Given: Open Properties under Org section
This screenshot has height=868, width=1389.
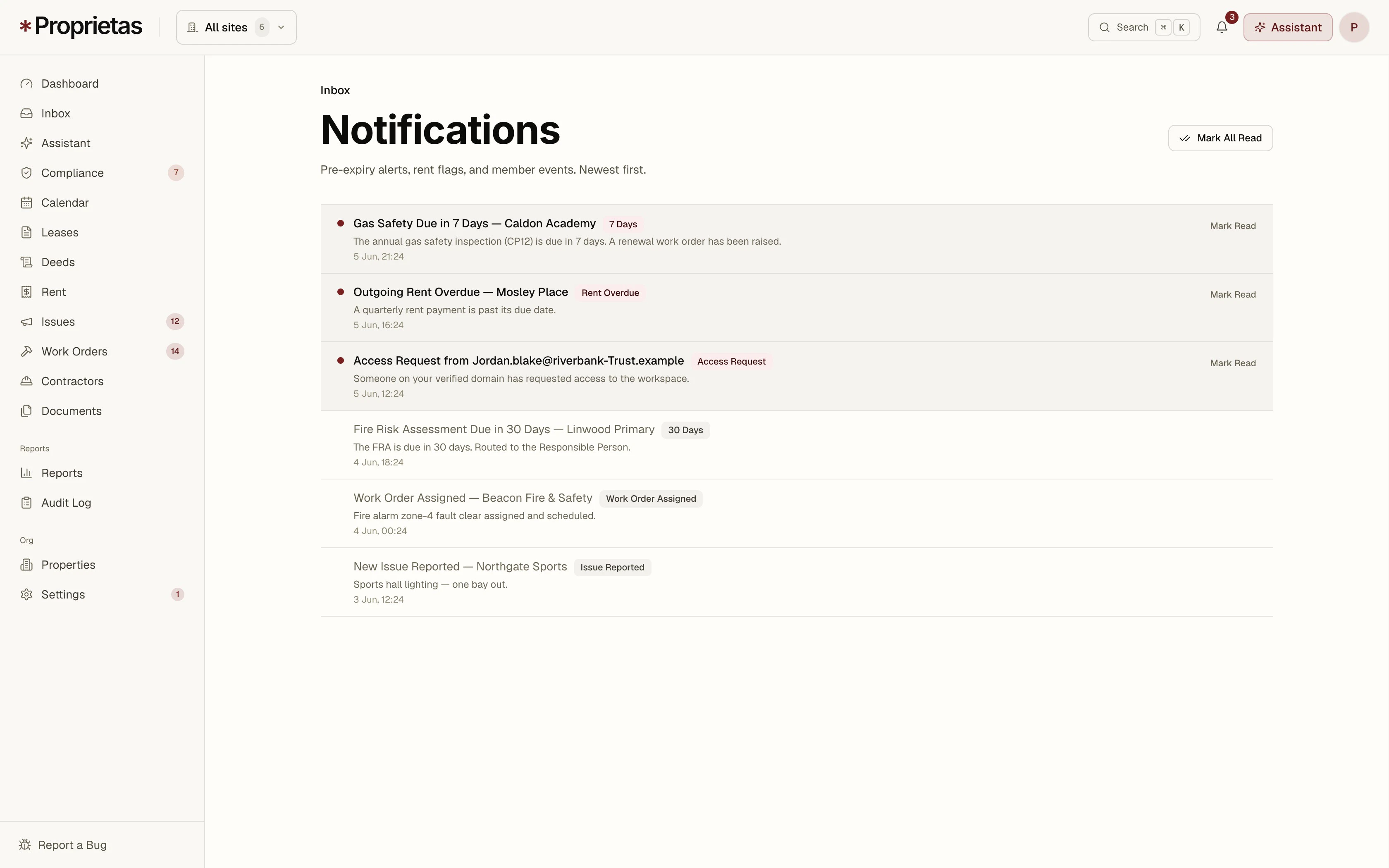Looking at the screenshot, I should click(x=102, y=565).
